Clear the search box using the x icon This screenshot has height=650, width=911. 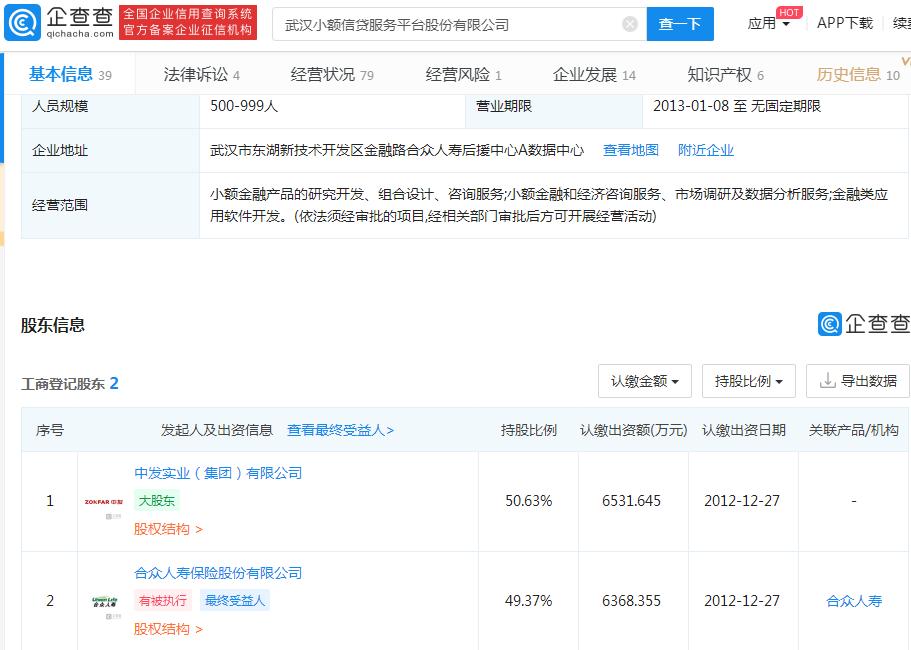tap(628, 24)
